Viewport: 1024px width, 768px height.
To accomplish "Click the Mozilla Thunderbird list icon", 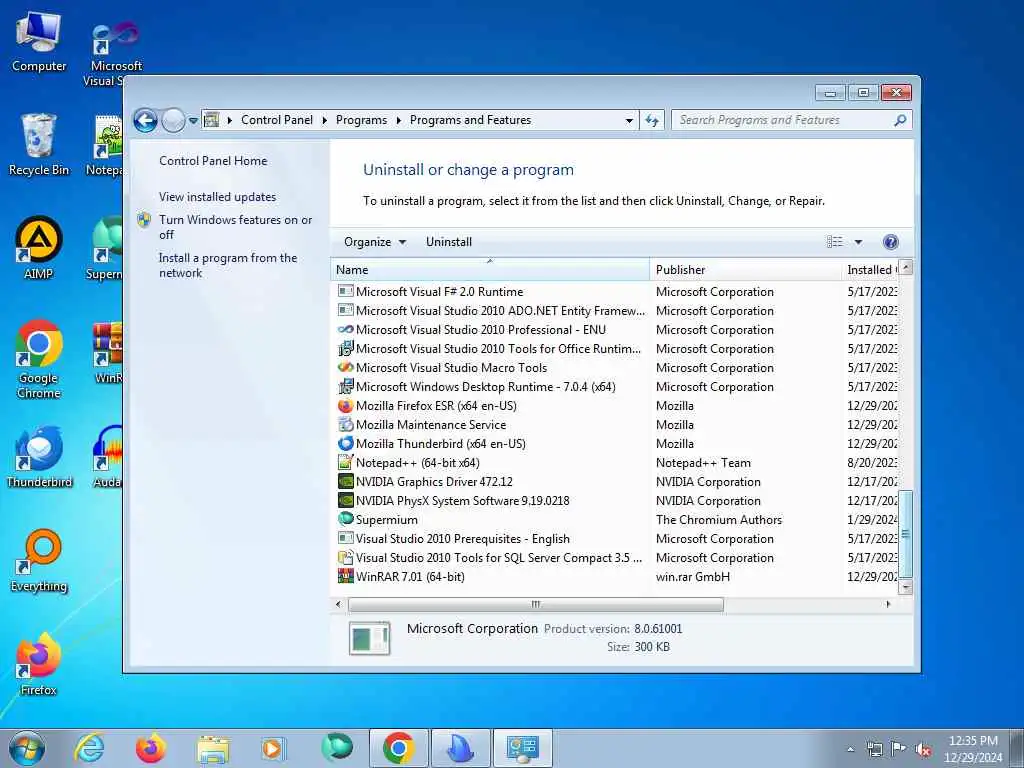I will pyautogui.click(x=345, y=443).
